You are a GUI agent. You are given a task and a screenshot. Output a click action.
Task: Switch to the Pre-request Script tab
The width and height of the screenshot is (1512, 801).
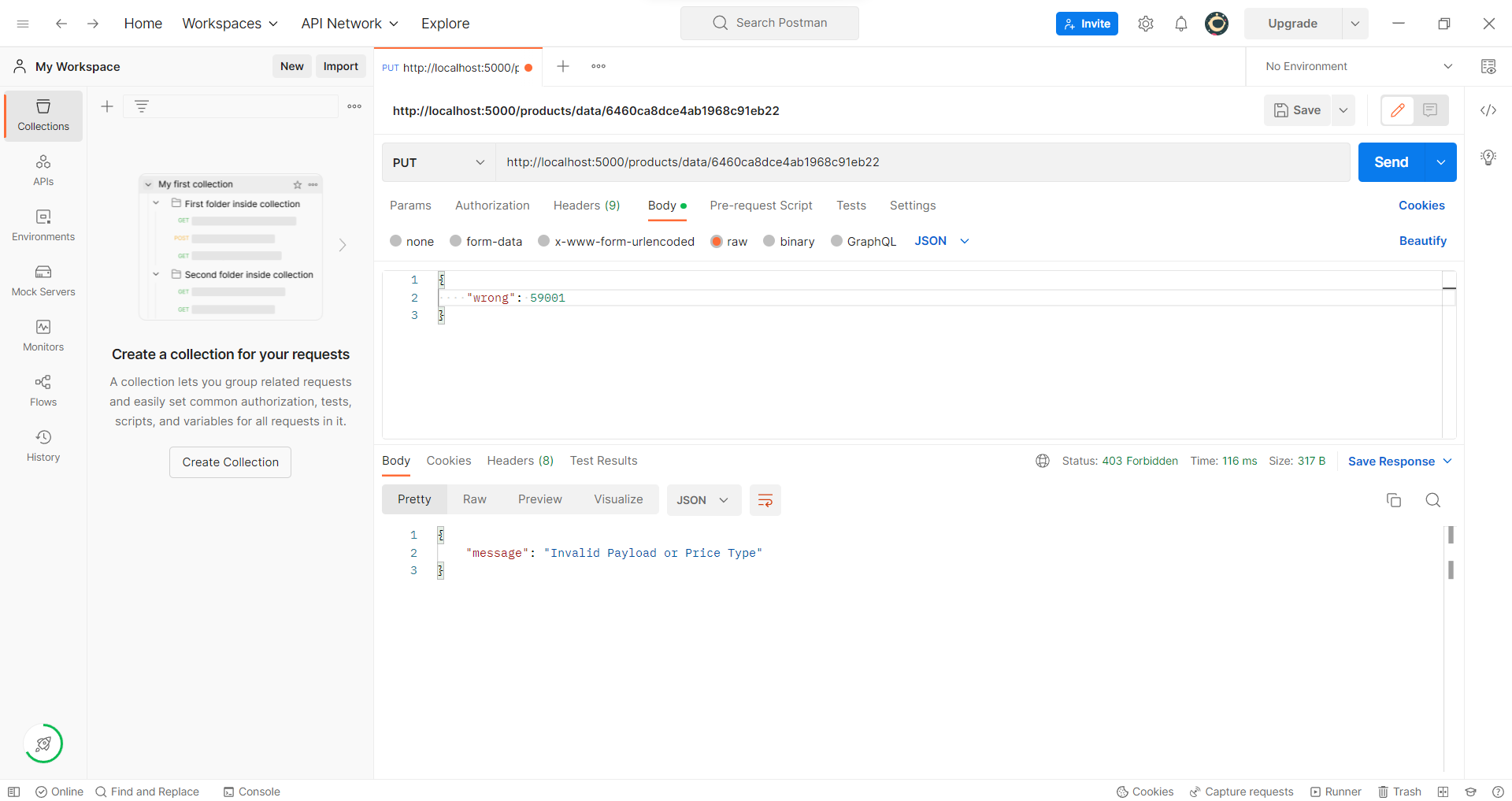(761, 206)
